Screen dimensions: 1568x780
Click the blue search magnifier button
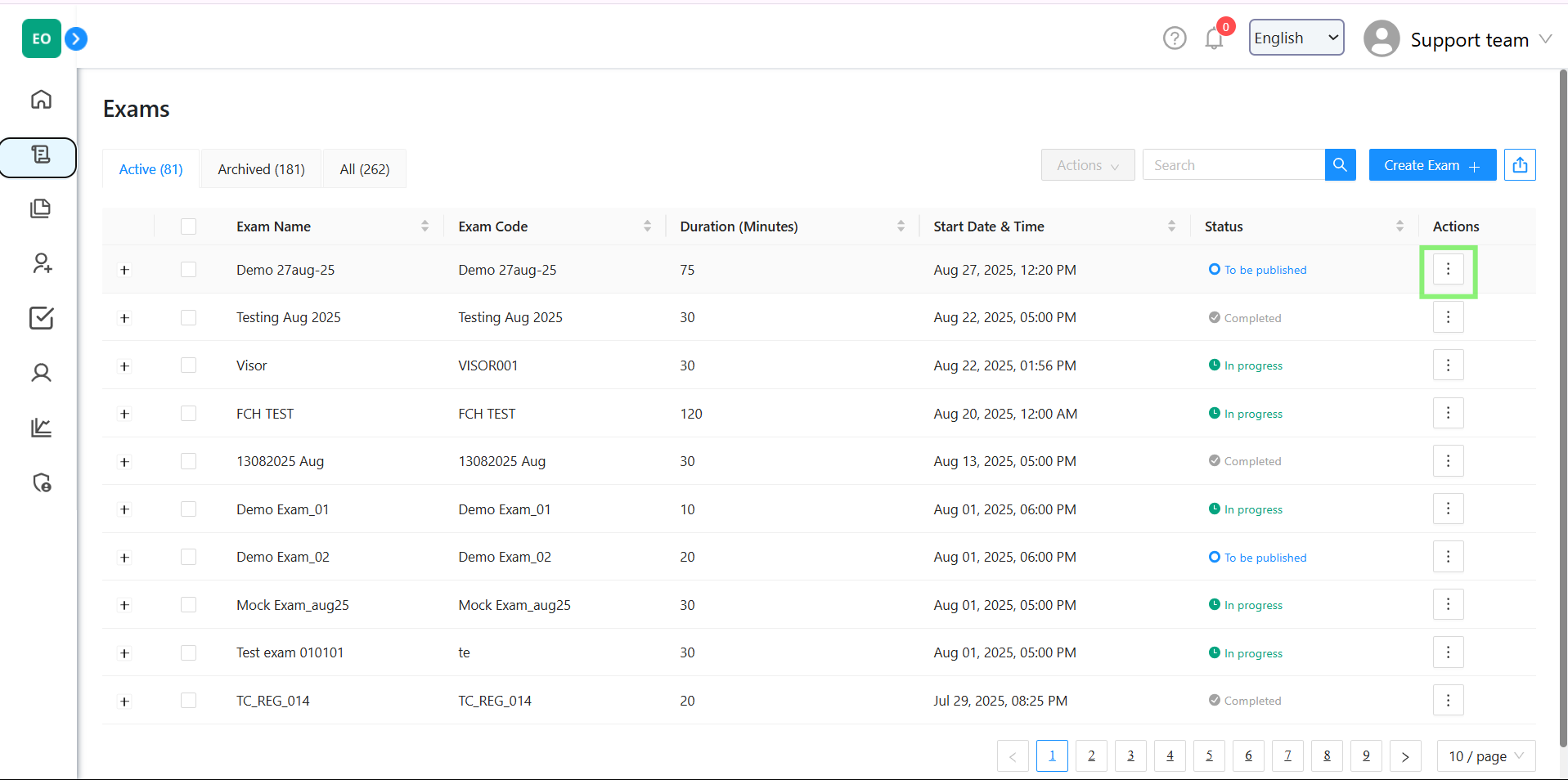coord(1340,165)
